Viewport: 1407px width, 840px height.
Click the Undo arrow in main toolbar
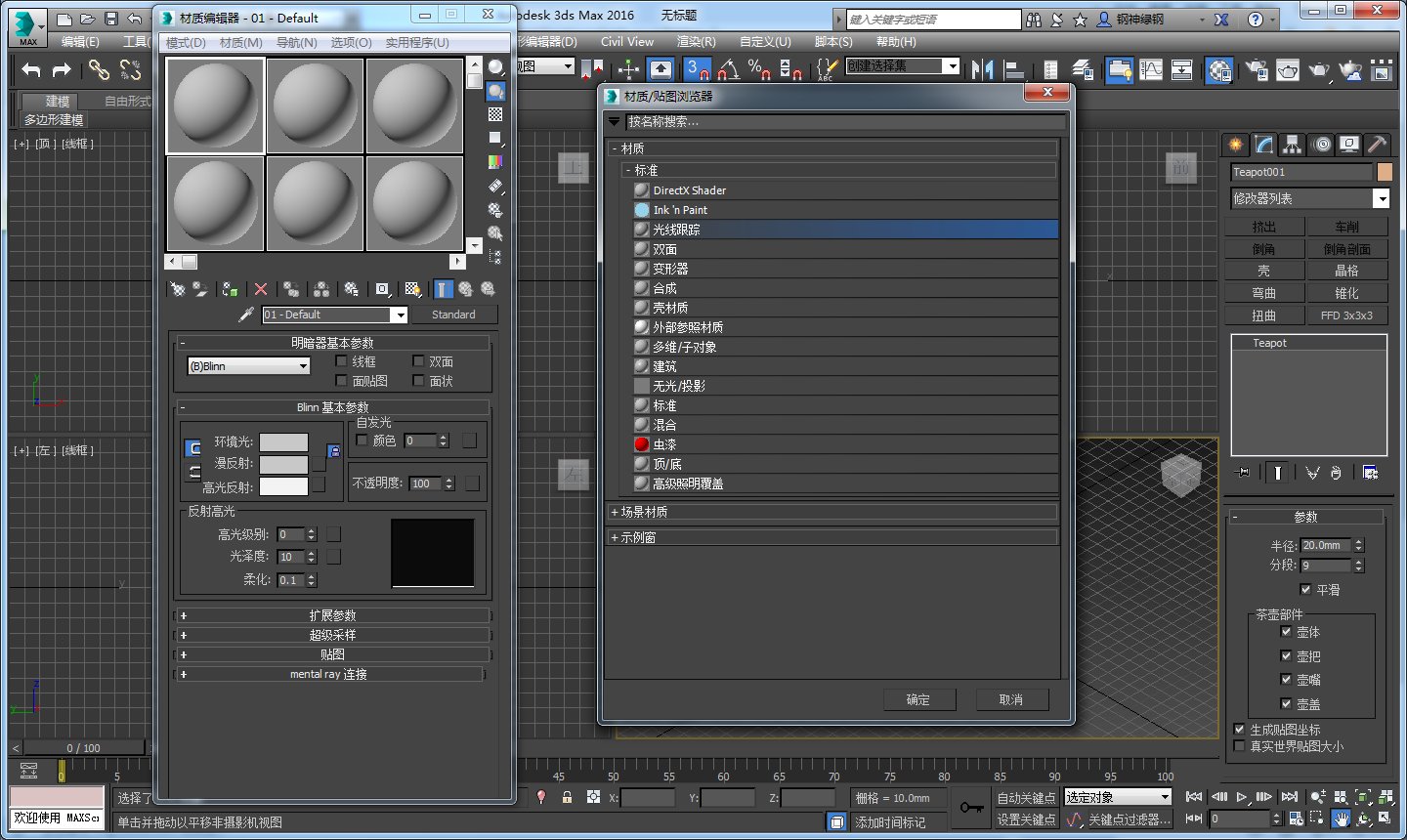[31, 69]
